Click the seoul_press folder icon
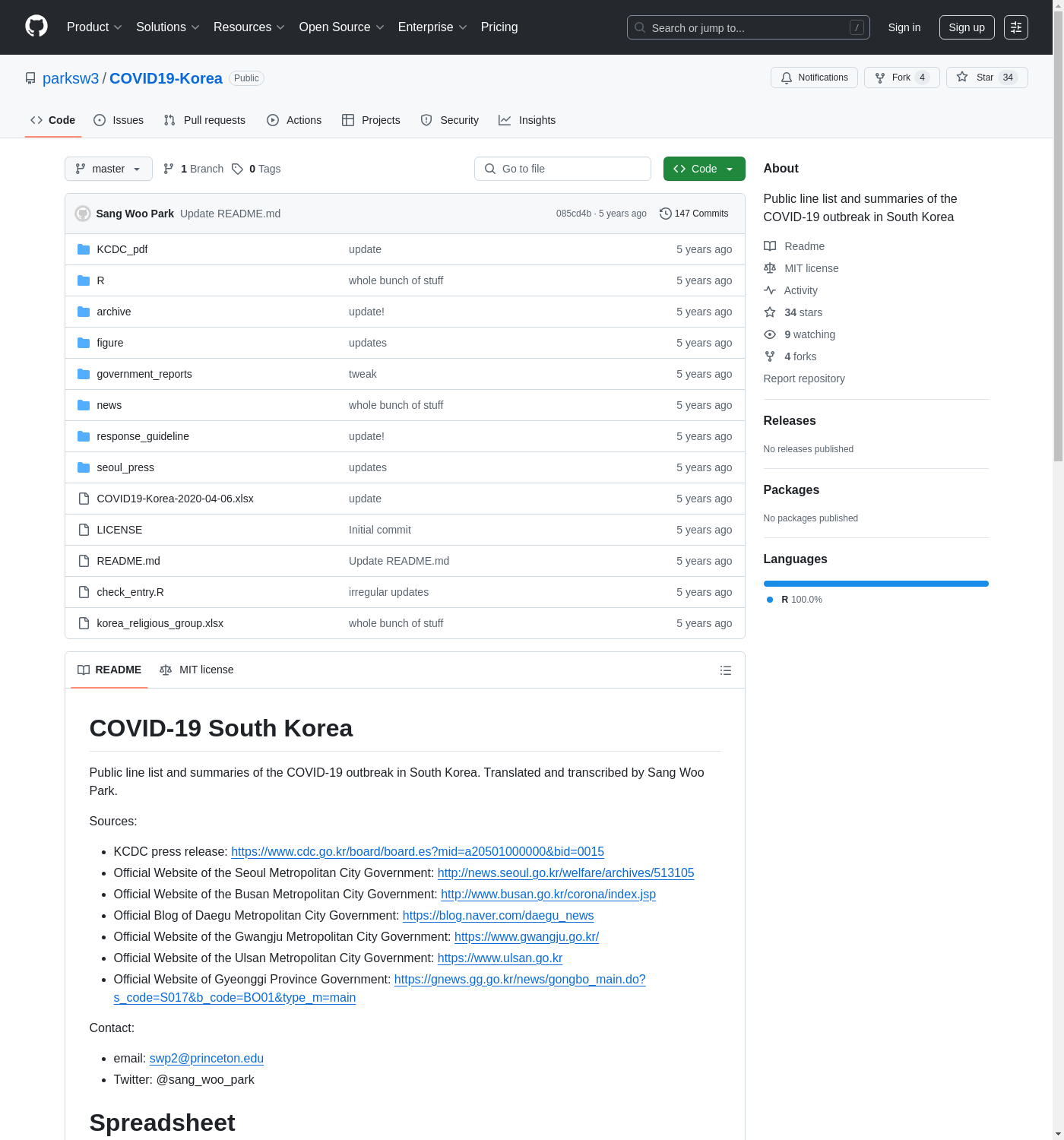 point(84,467)
